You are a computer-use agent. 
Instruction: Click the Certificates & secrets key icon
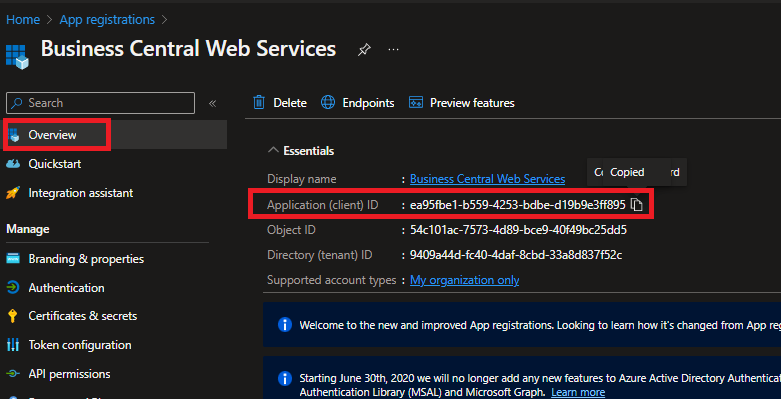pos(13,316)
